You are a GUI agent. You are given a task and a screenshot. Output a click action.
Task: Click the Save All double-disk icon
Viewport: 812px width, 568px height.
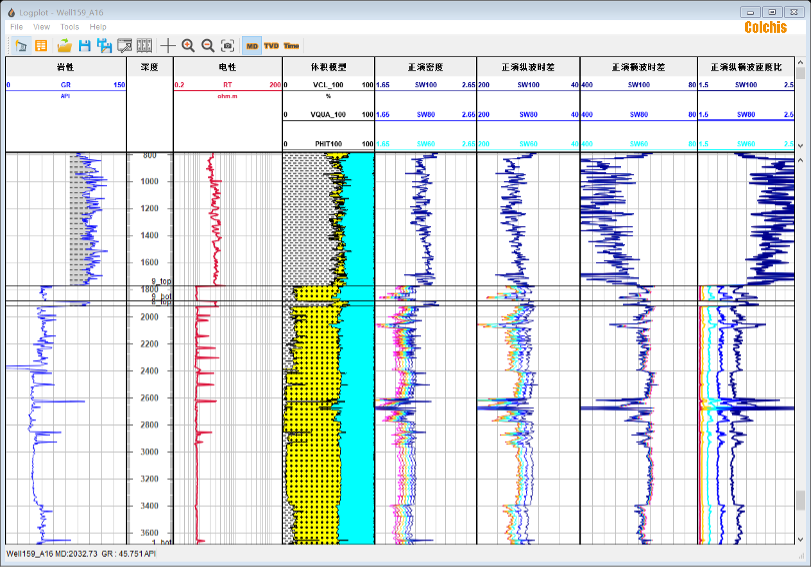pos(104,46)
